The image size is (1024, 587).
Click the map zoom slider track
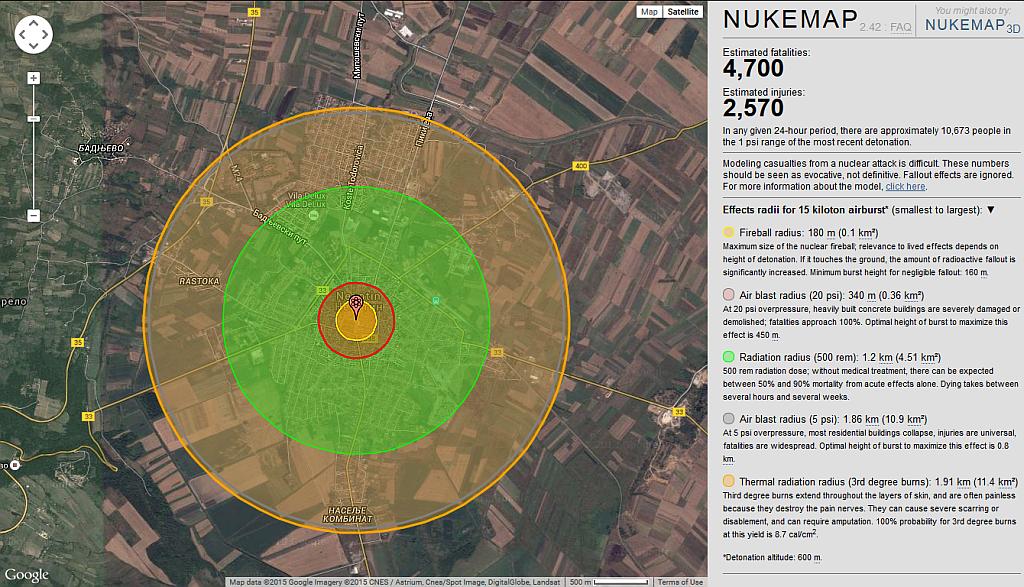click(x=34, y=160)
